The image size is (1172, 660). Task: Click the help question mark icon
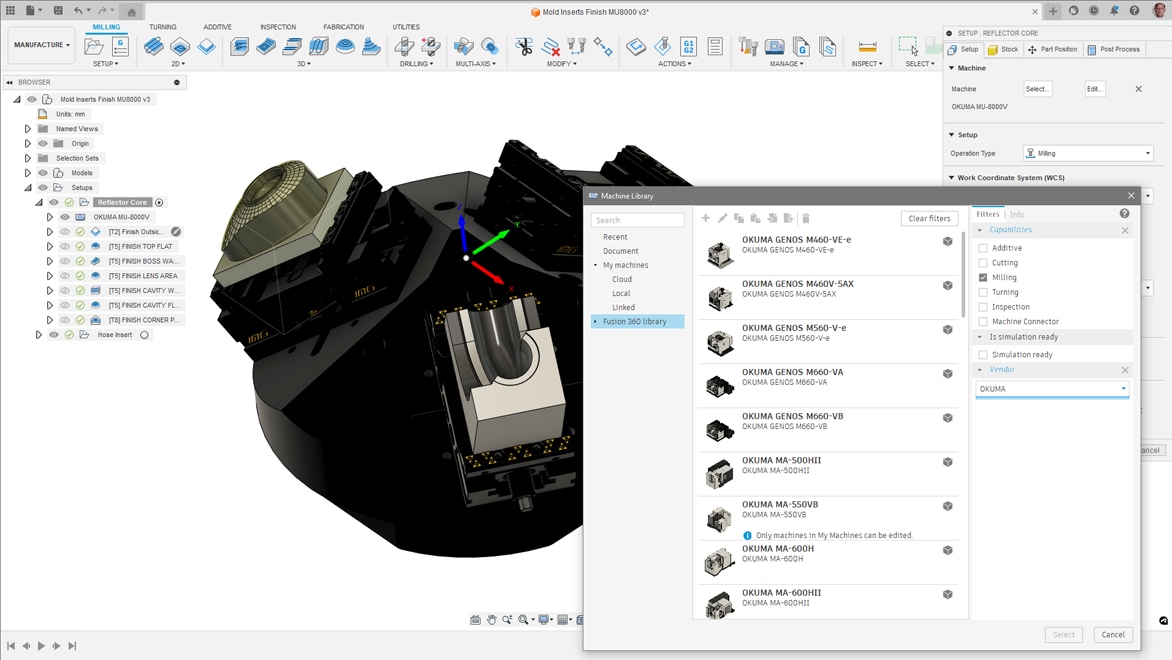pos(1124,214)
